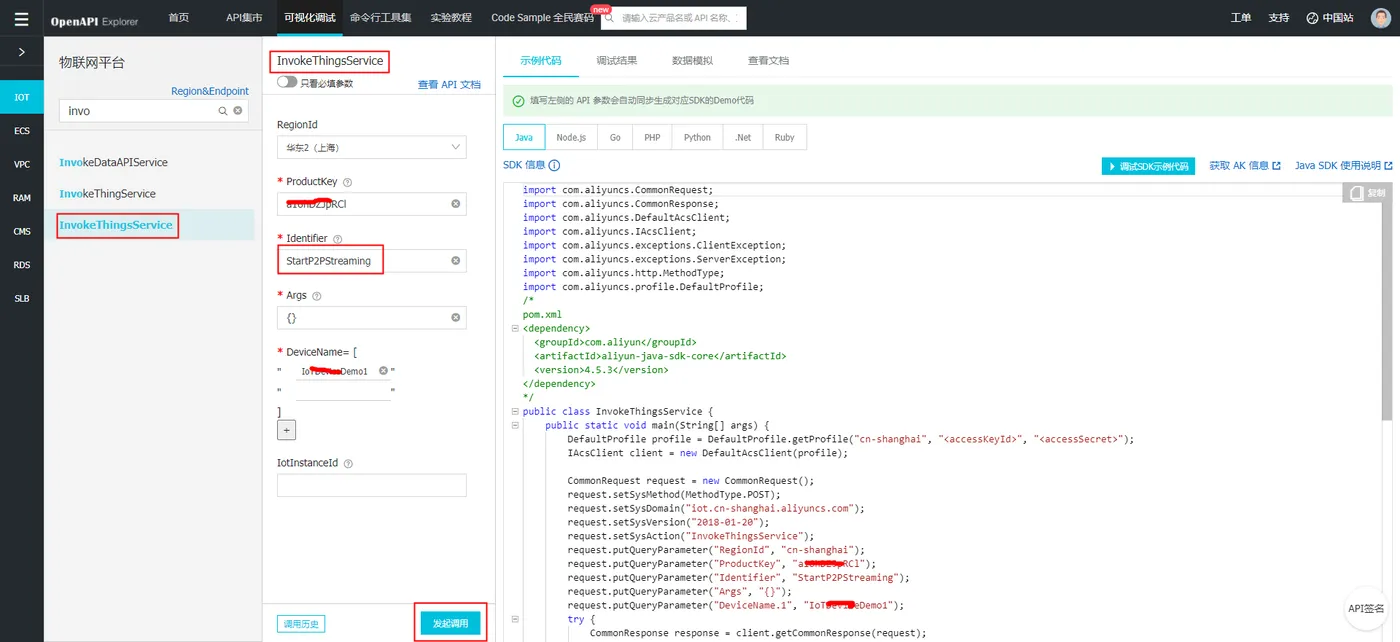Select the Go language tab
The image size is (1400, 642).
(615, 137)
